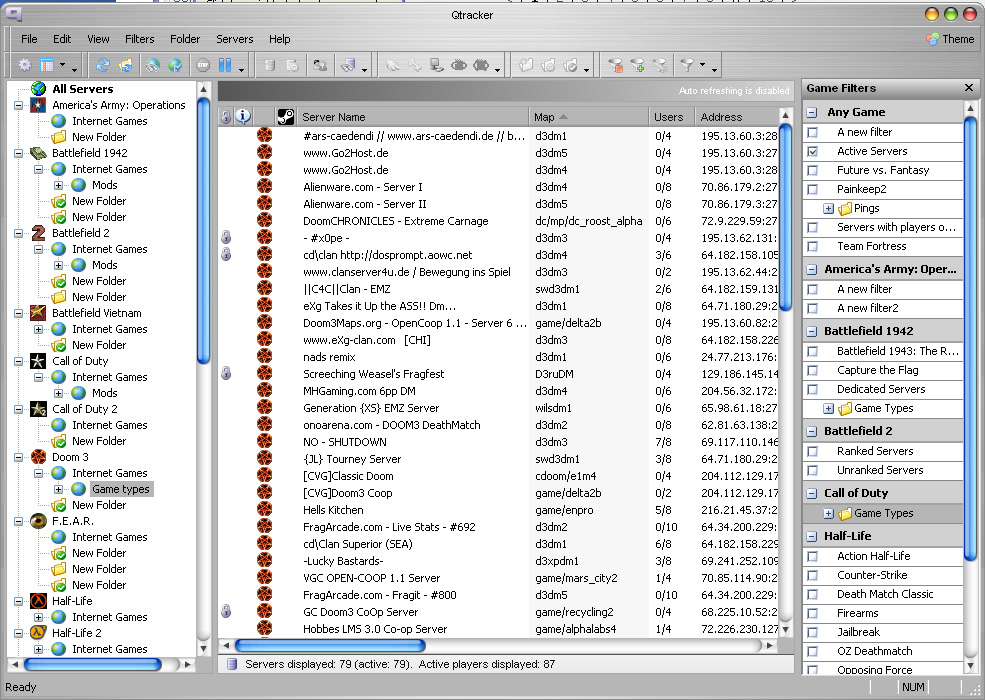The width and height of the screenshot is (985, 700).
Task: Click the America's Army game icon in tree
Action: (39, 105)
